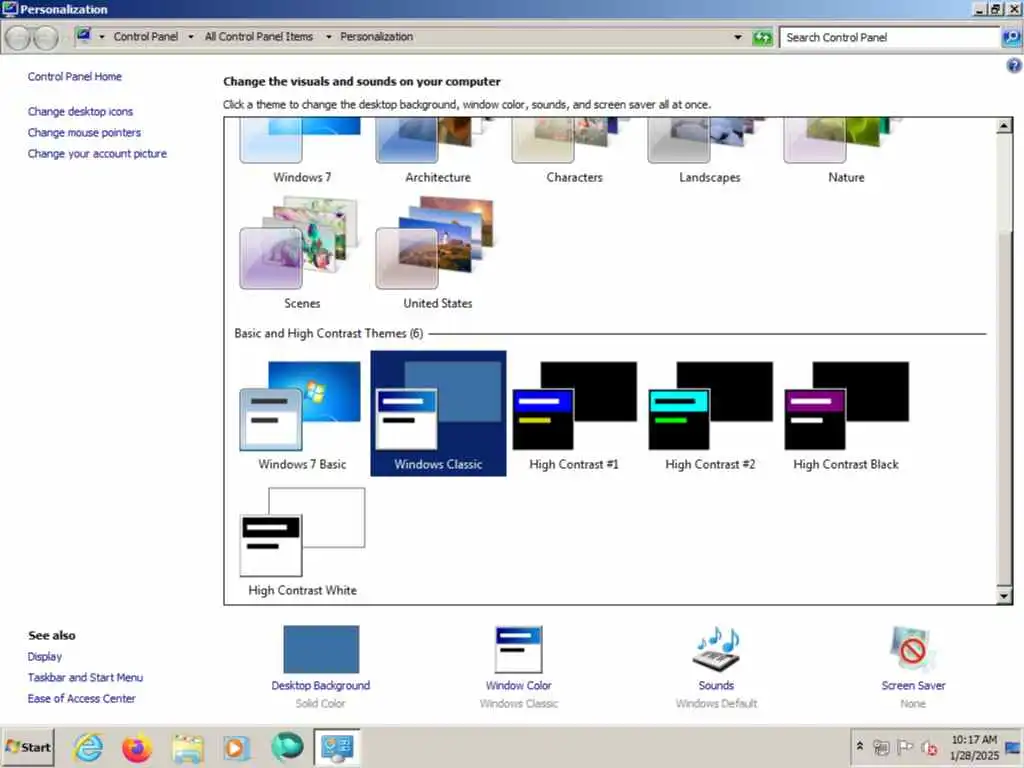Click the search magnifier button
Viewport: 1024px width, 768px height.
click(1011, 37)
